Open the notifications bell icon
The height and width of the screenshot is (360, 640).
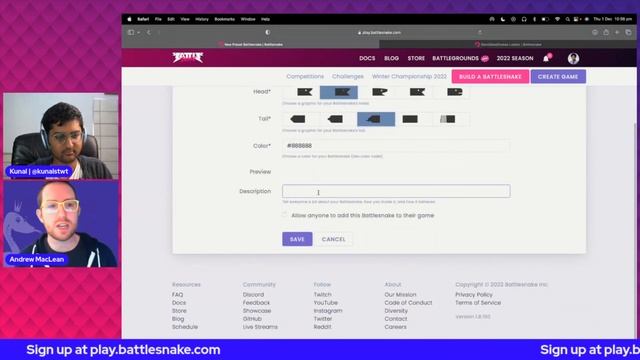(547, 58)
